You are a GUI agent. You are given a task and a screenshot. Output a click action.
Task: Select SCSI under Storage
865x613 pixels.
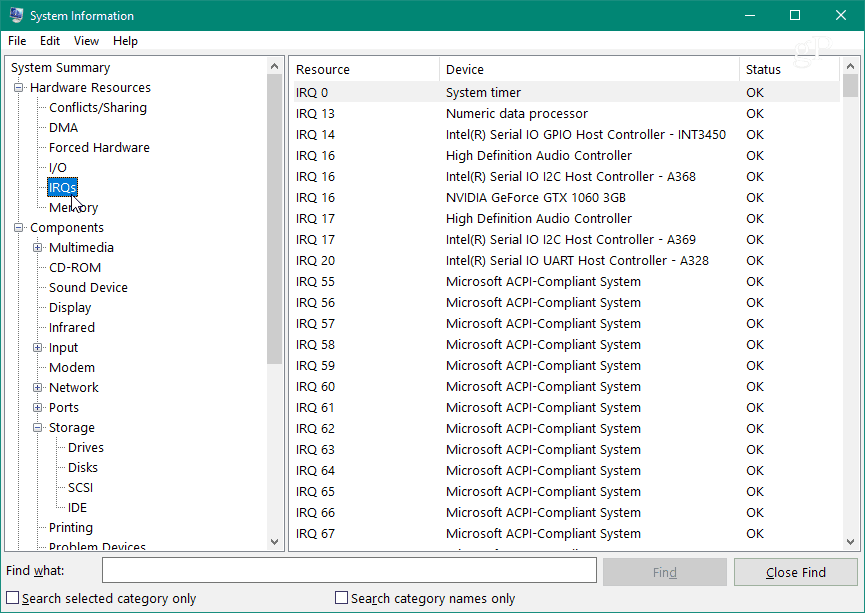[x=81, y=488]
